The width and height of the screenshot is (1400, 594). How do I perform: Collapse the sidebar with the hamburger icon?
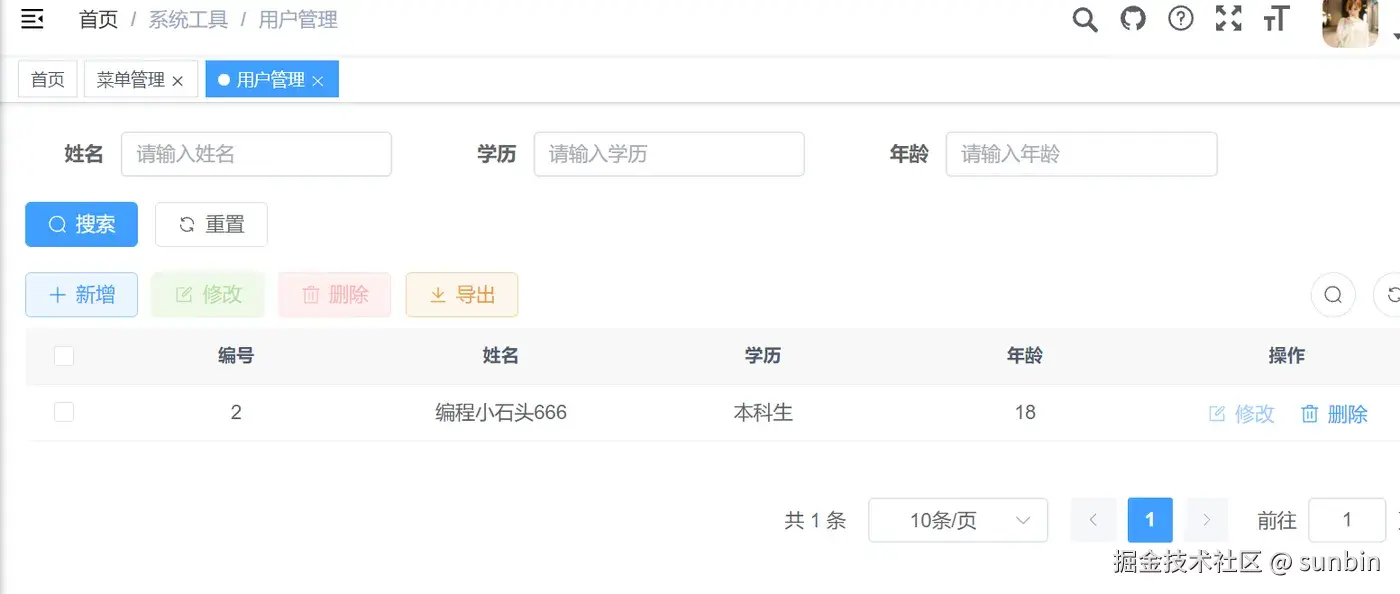pyautogui.click(x=32, y=19)
